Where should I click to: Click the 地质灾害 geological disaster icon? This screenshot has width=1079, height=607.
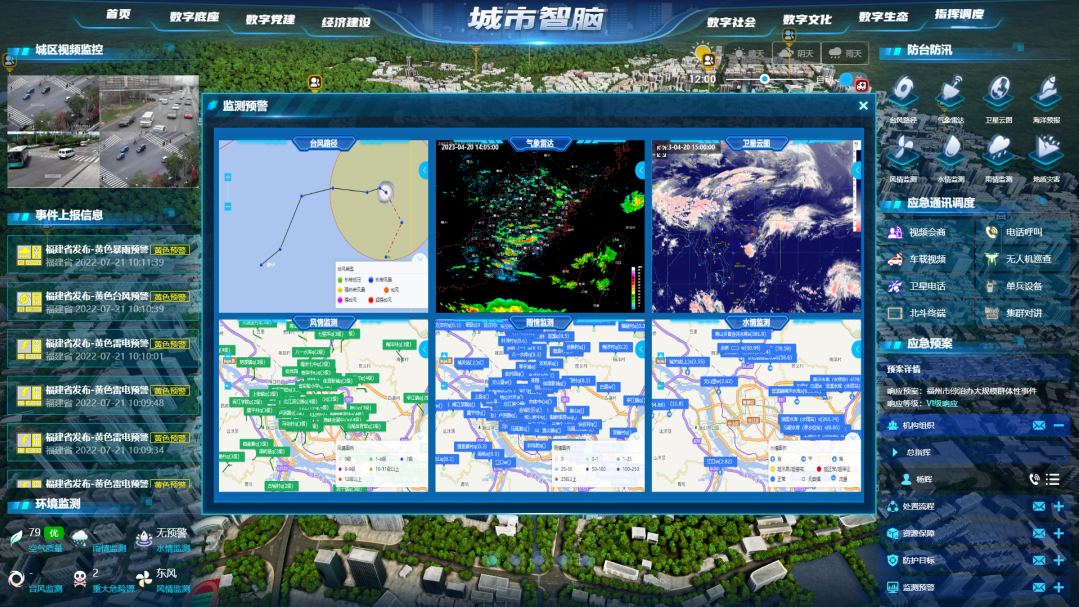[1046, 154]
